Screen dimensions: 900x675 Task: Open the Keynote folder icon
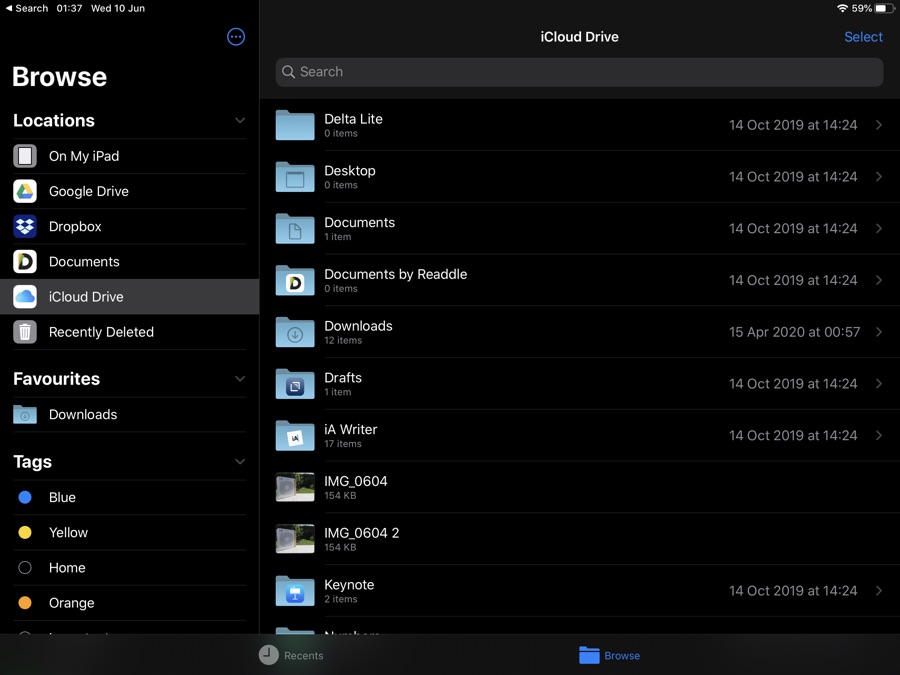click(x=295, y=591)
